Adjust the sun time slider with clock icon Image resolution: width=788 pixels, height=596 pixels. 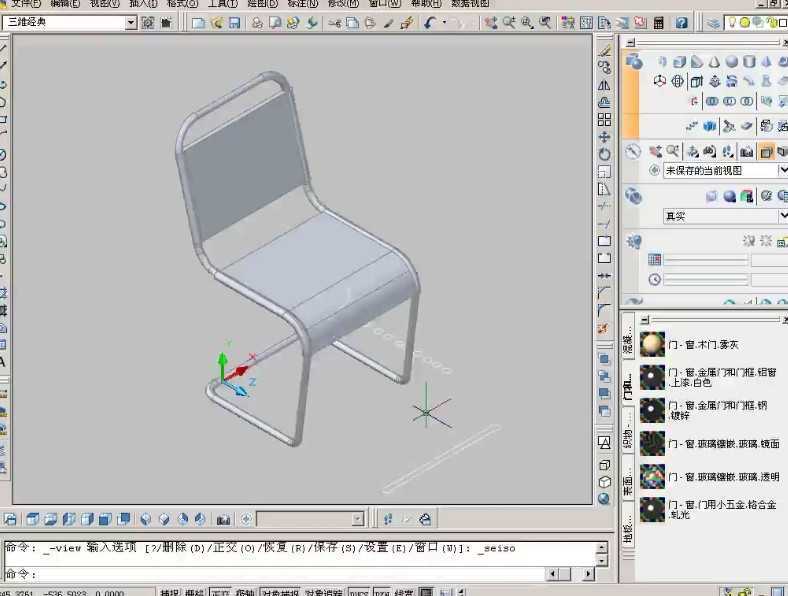(706, 279)
